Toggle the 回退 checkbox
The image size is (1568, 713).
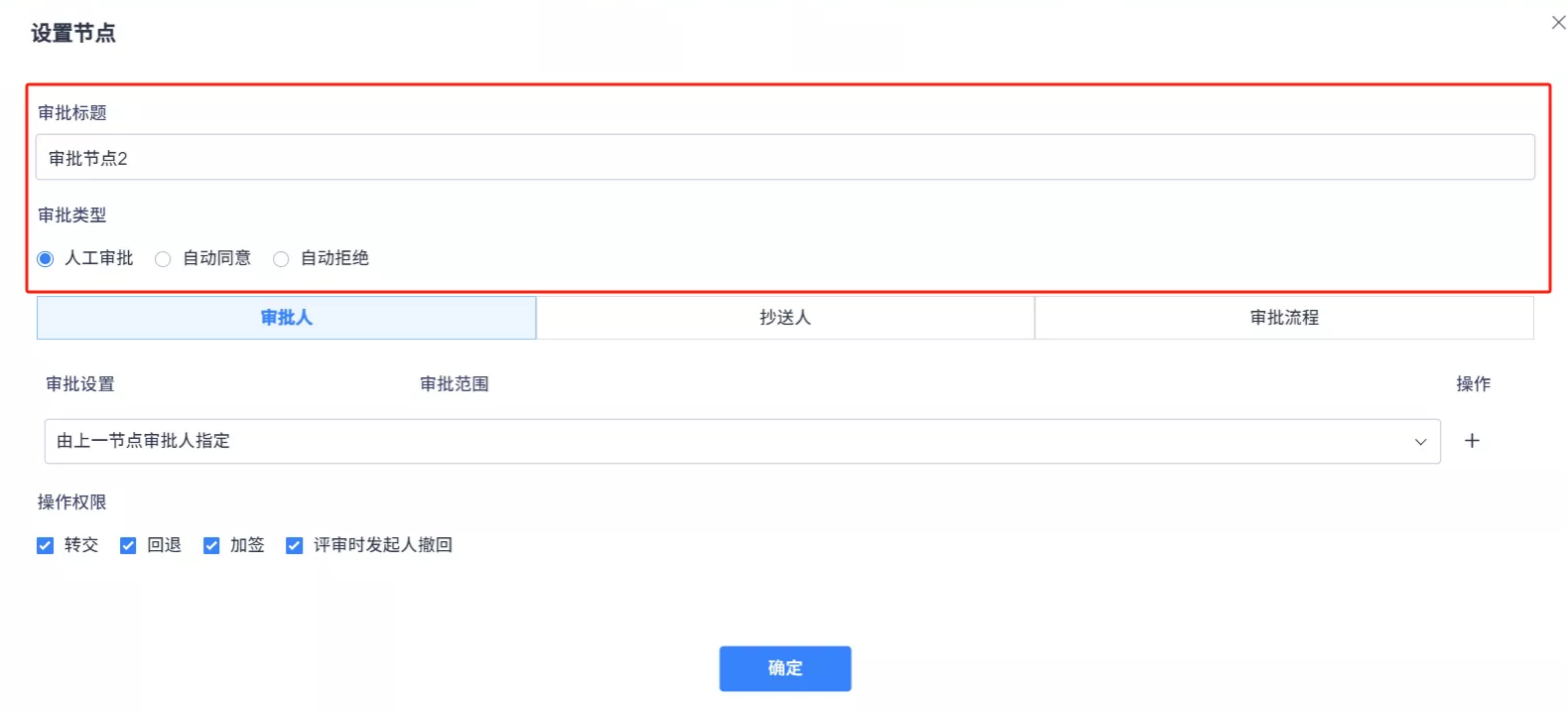click(128, 545)
